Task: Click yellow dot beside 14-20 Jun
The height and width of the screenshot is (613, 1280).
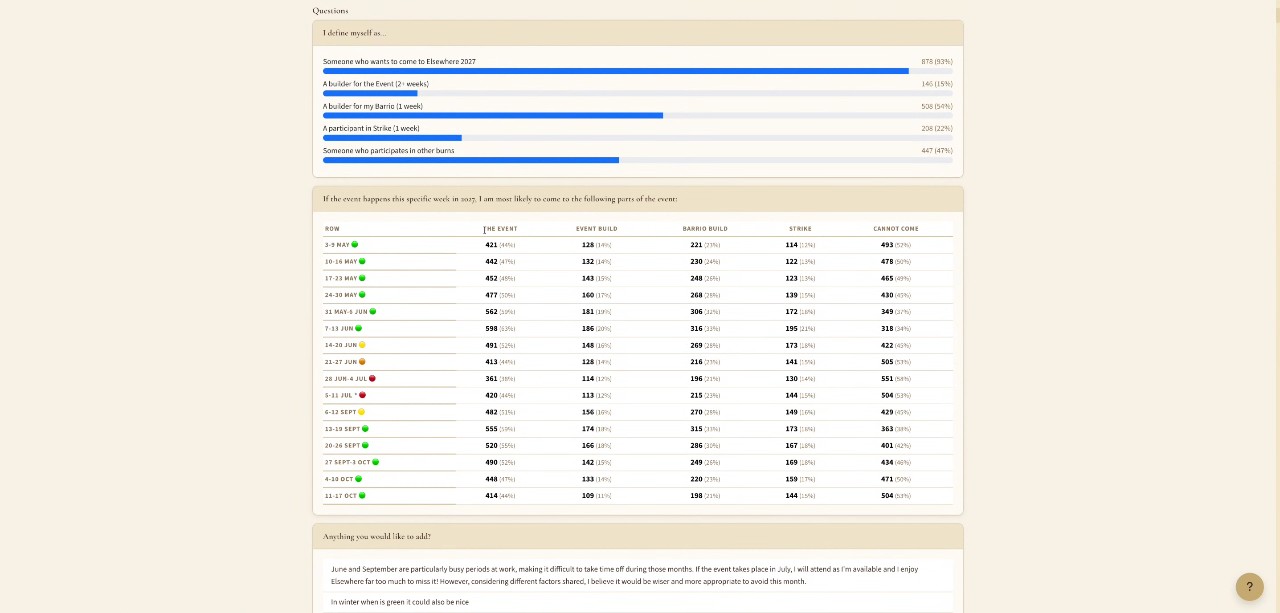Action: point(362,345)
